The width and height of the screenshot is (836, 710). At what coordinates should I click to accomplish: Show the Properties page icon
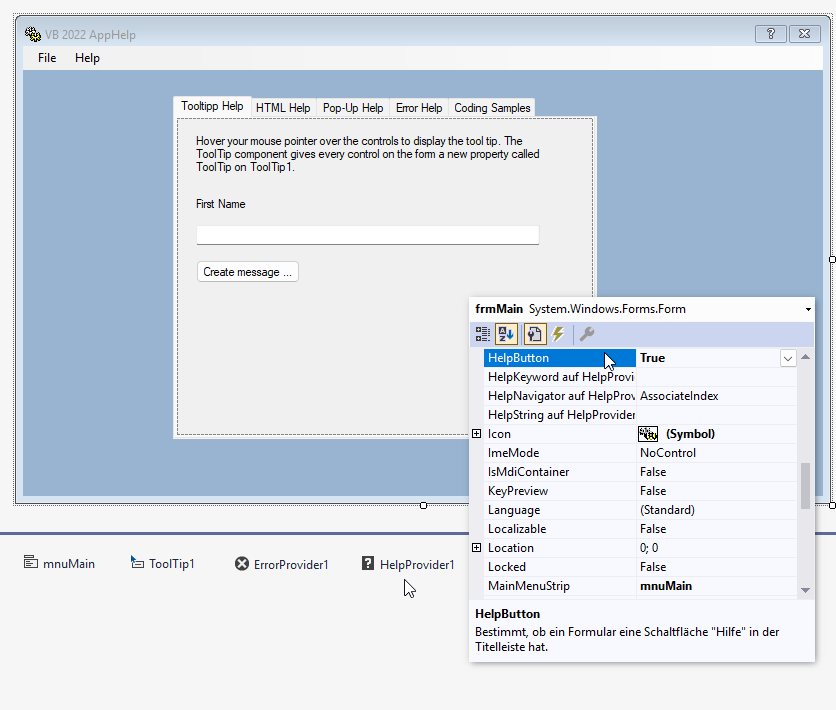534,334
